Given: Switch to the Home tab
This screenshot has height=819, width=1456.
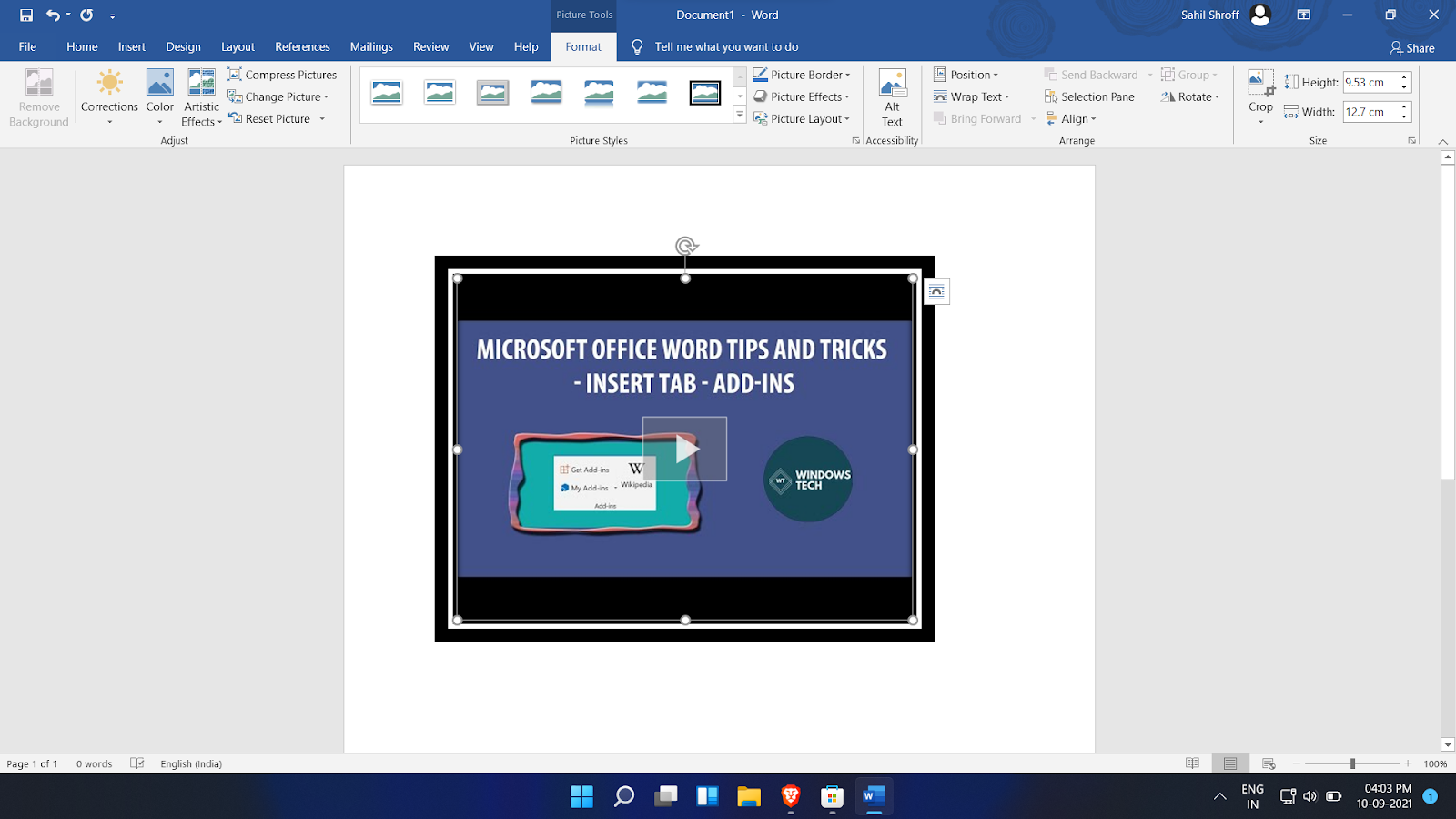Looking at the screenshot, I should click(x=82, y=46).
